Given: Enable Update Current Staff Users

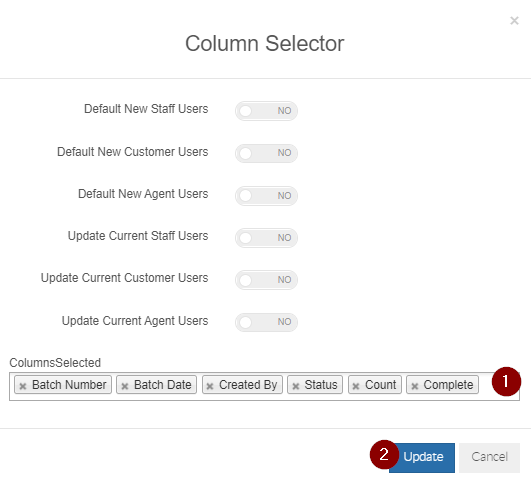Looking at the screenshot, I should [x=267, y=238].
